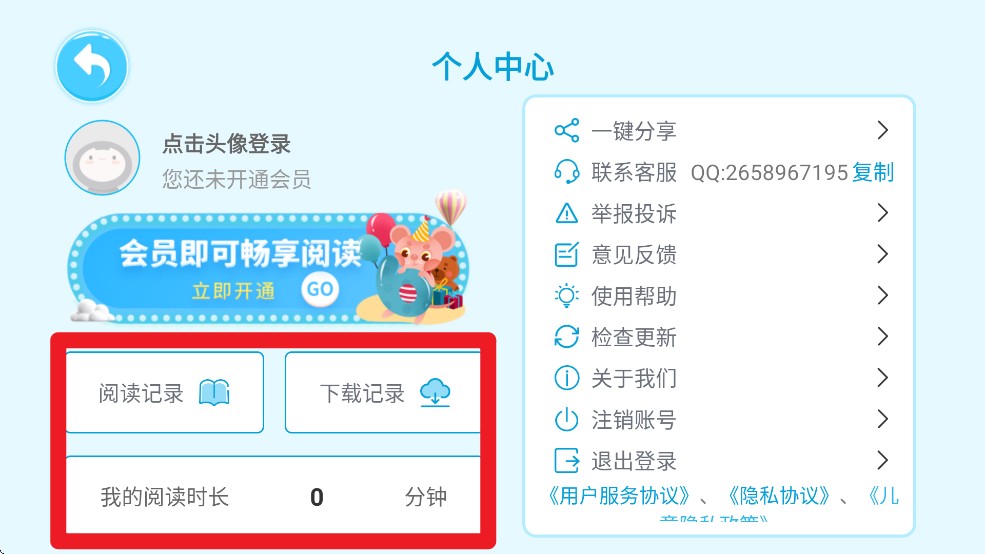Image resolution: width=985 pixels, height=554 pixels.
Task: Open the 《隐私协议》 link
Action: coord(779,496)
